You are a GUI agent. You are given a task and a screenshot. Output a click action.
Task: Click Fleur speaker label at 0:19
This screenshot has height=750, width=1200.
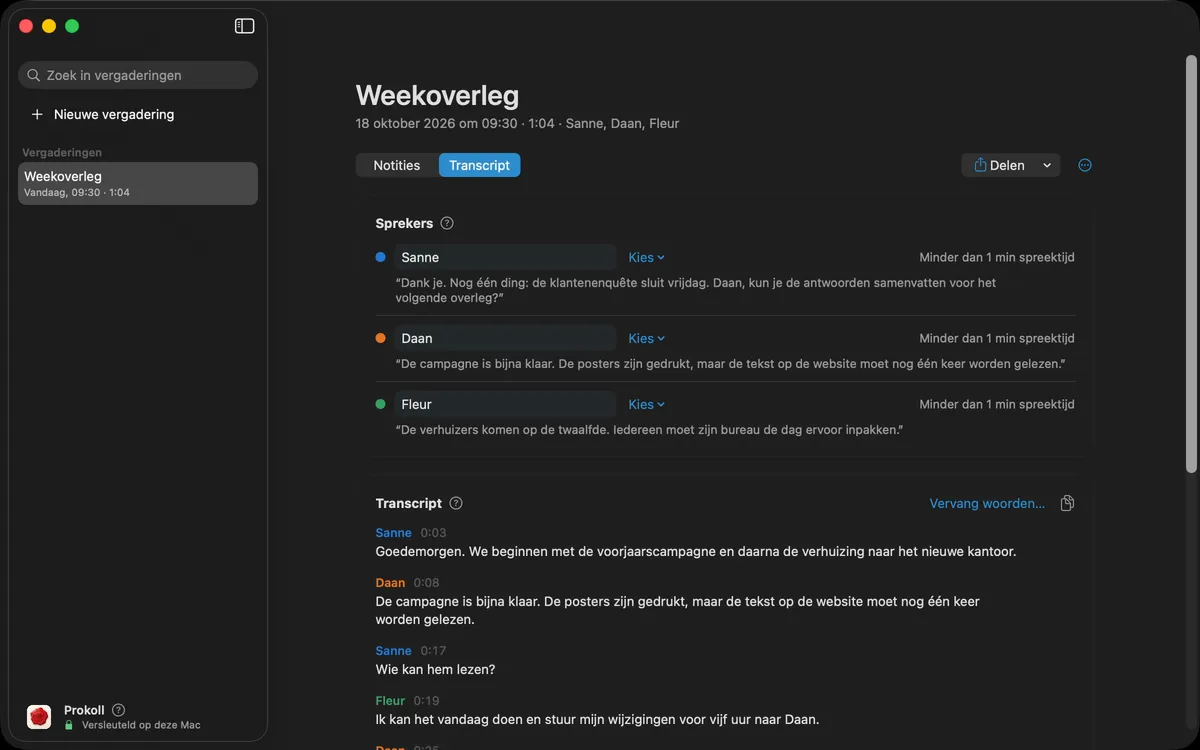pos(390,701)
